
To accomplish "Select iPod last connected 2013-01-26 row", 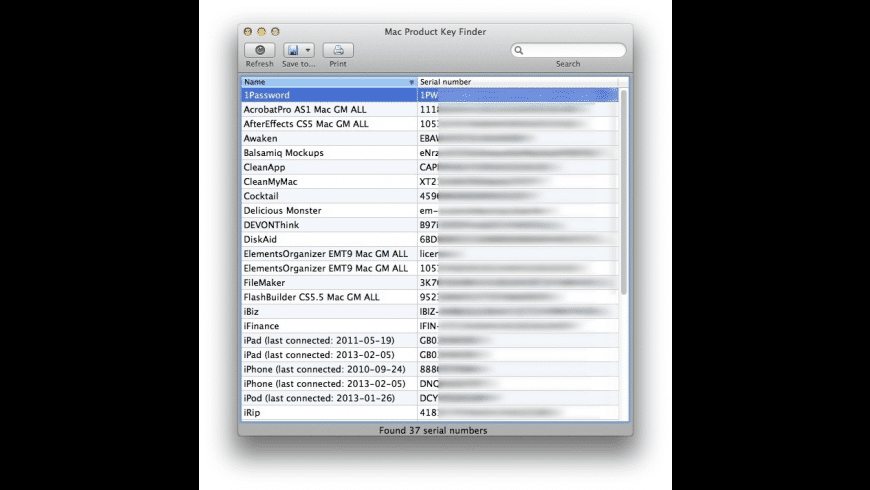I will click(430, 398).
